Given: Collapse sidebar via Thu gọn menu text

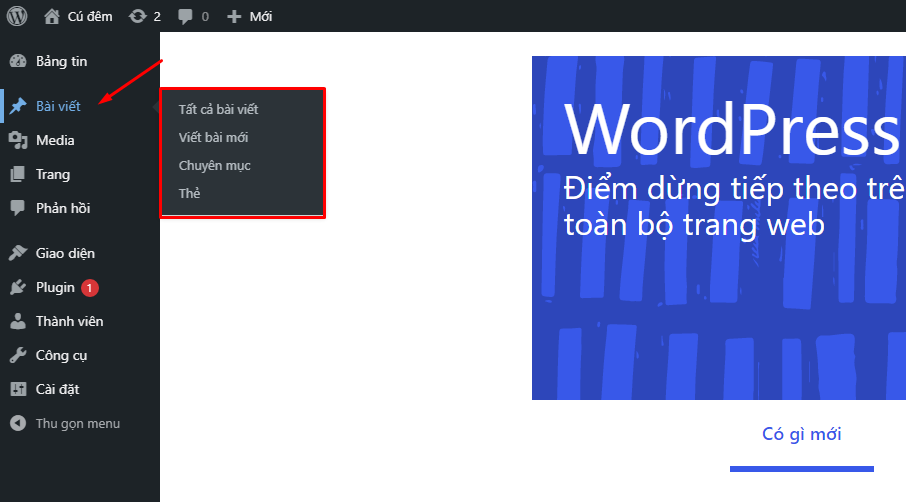Looking at the screenshot, I should 78,423.
